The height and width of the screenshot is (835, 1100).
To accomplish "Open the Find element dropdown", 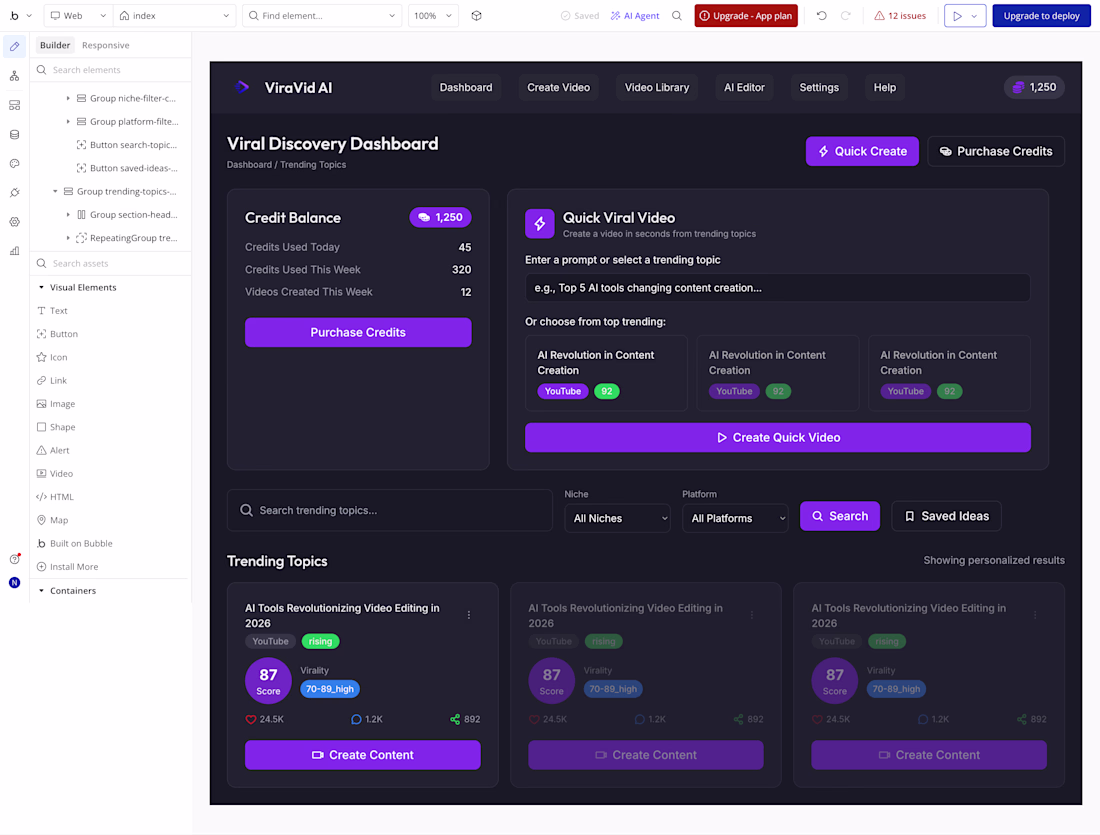I will point(322,15).
